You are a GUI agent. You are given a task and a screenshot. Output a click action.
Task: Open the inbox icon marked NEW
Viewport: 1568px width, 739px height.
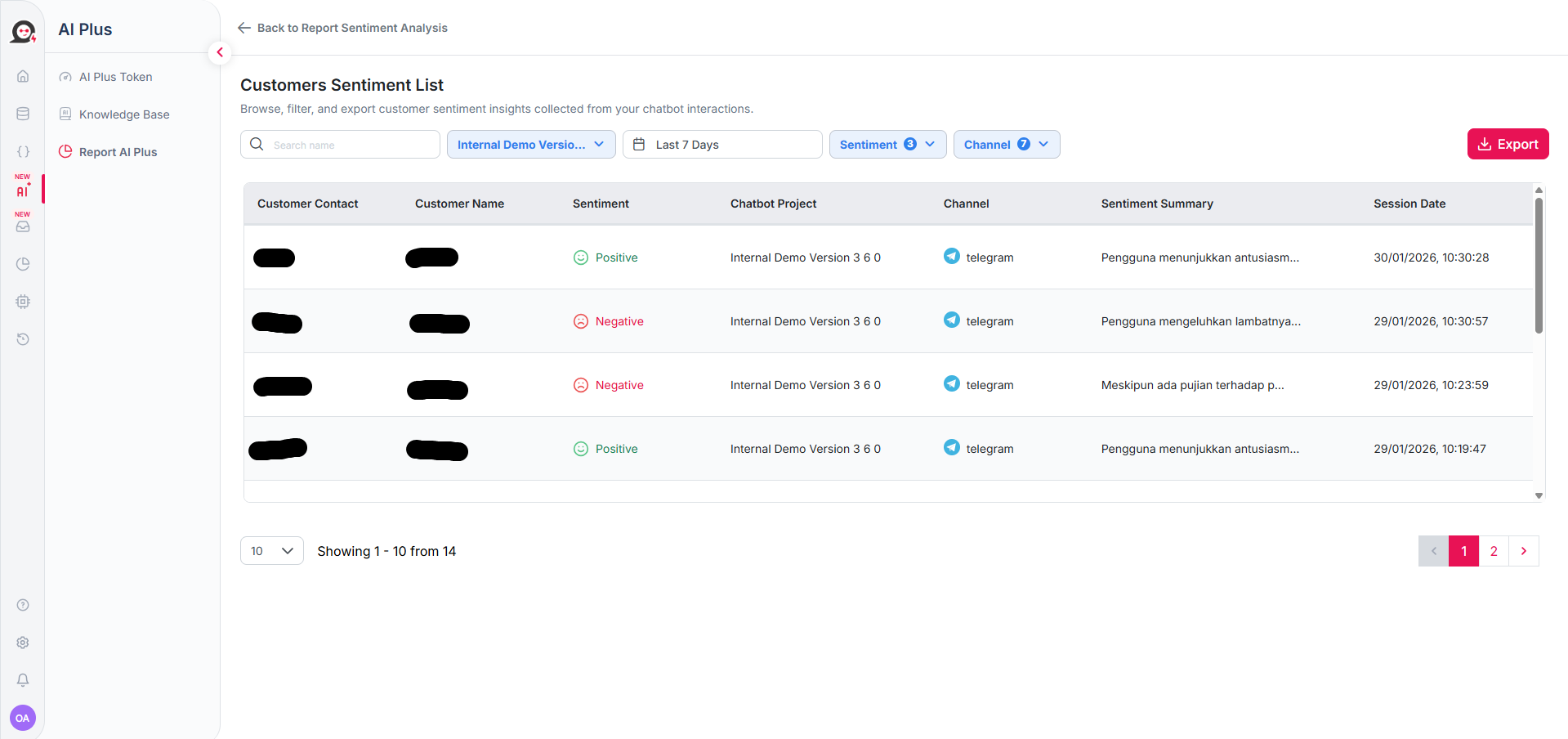pyautogui.click(x=23, y=226)
